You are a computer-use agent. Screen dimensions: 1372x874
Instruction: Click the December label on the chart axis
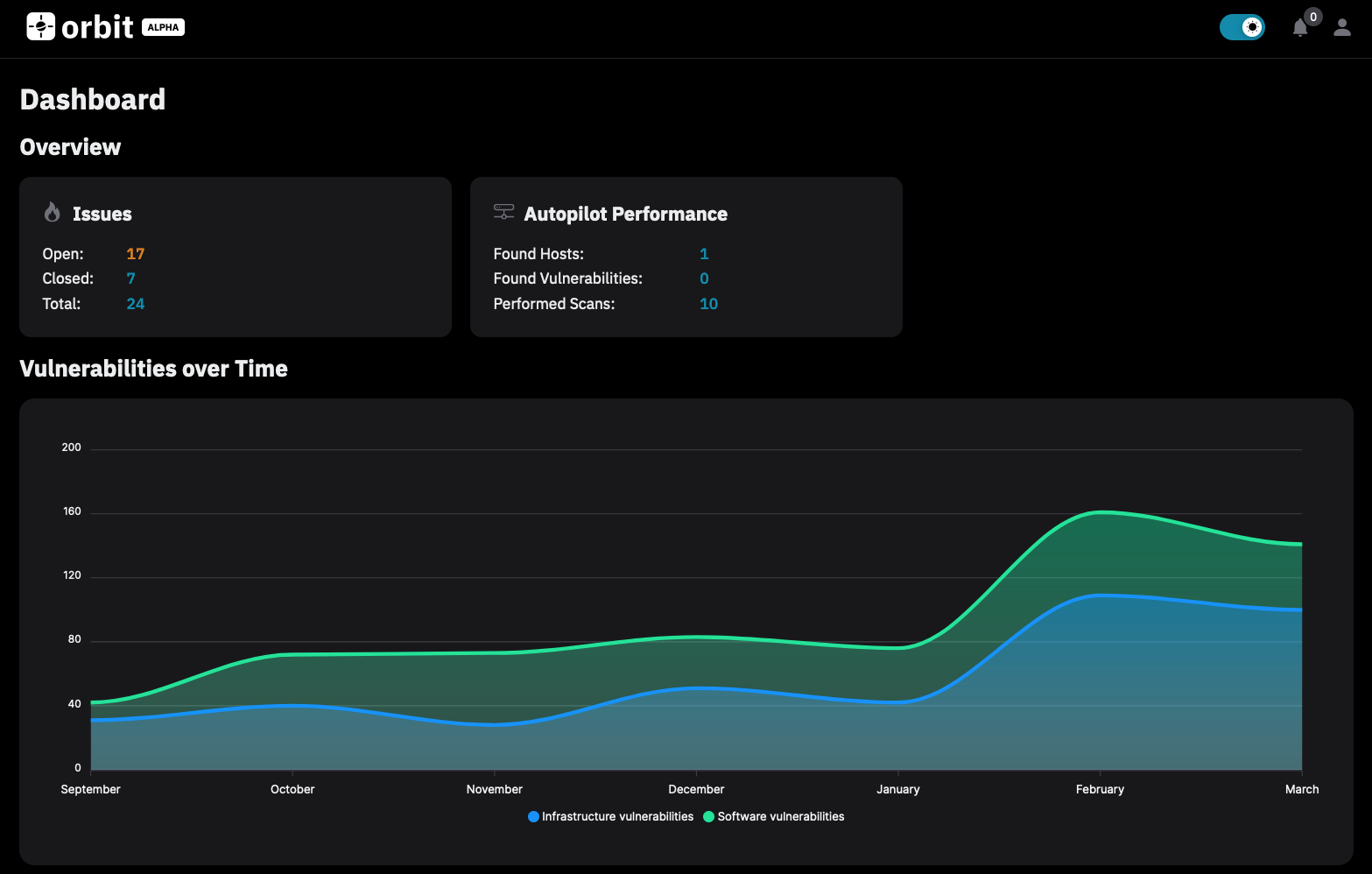tap(696, 789)
